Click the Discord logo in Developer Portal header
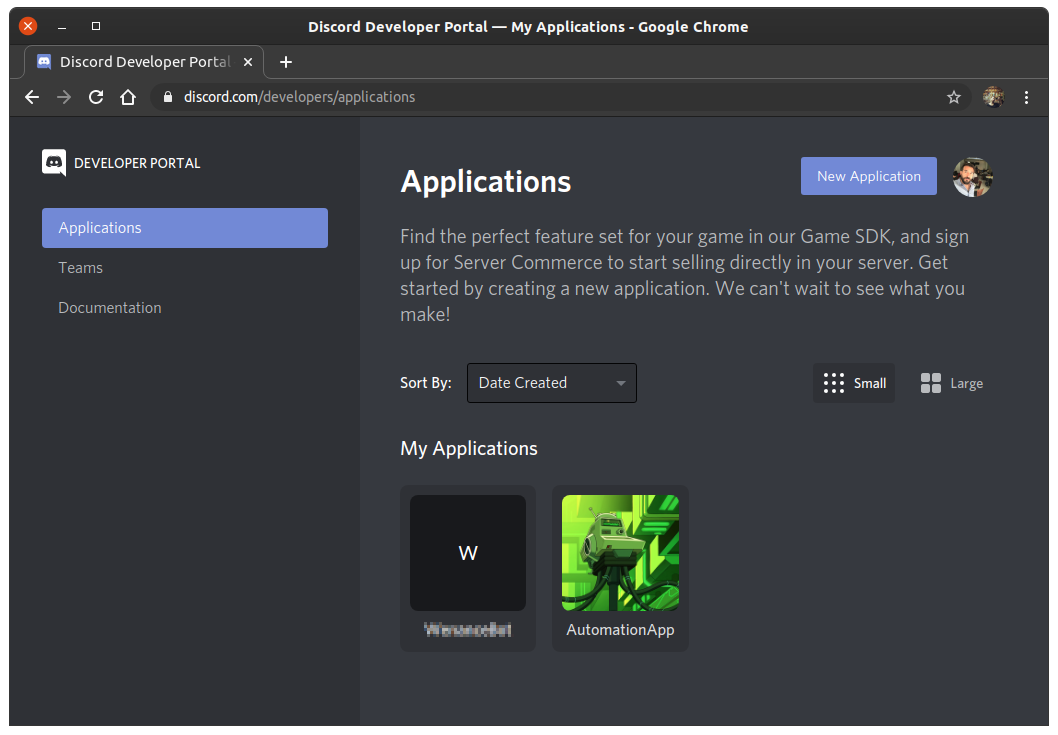Image resolution: width=1058 pixels, height=735 pixels. [x=54, y=163]
